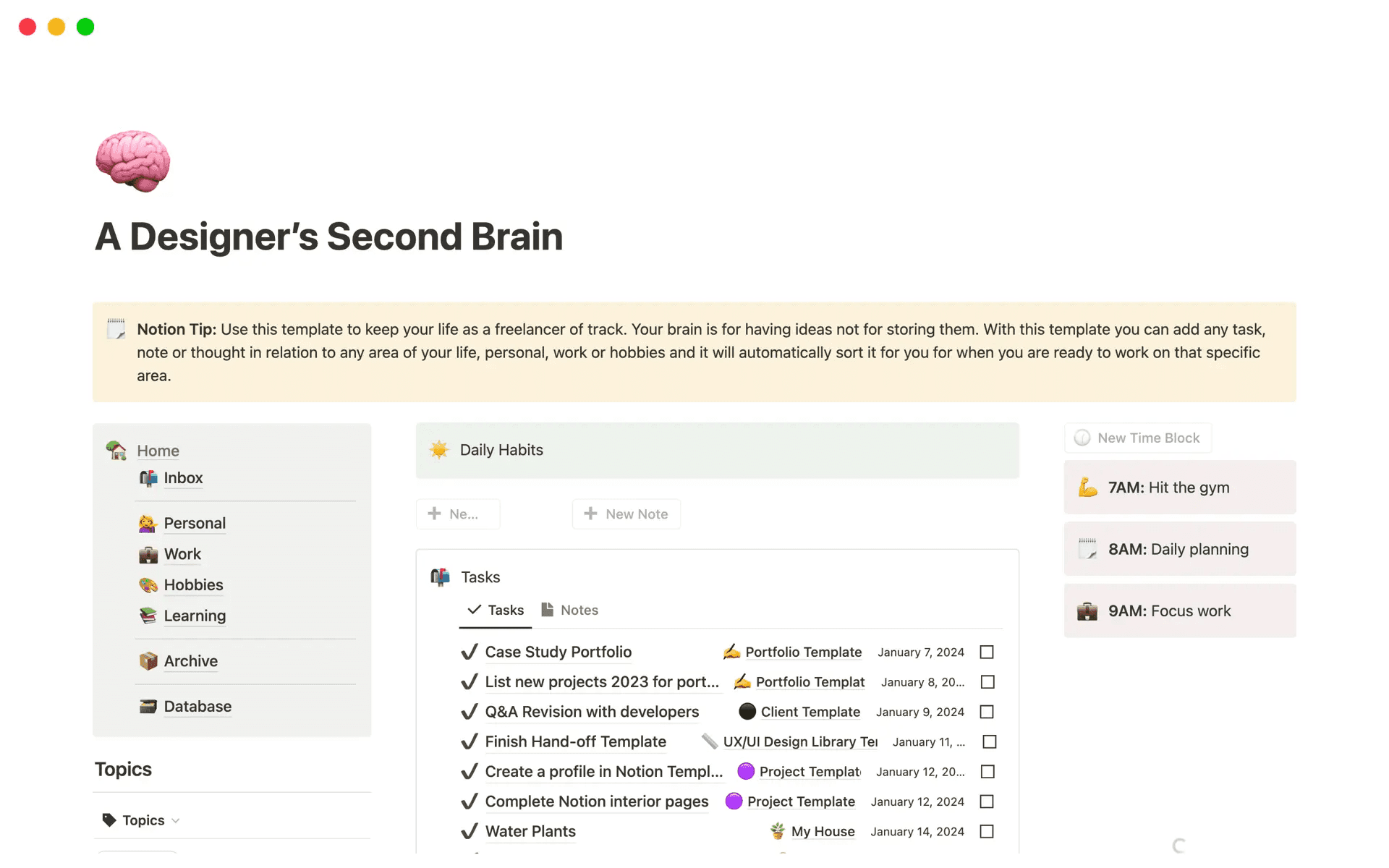Click the flexed arm icon on 7AM block
This screenshot has height=868, width=1389.
1087,488
